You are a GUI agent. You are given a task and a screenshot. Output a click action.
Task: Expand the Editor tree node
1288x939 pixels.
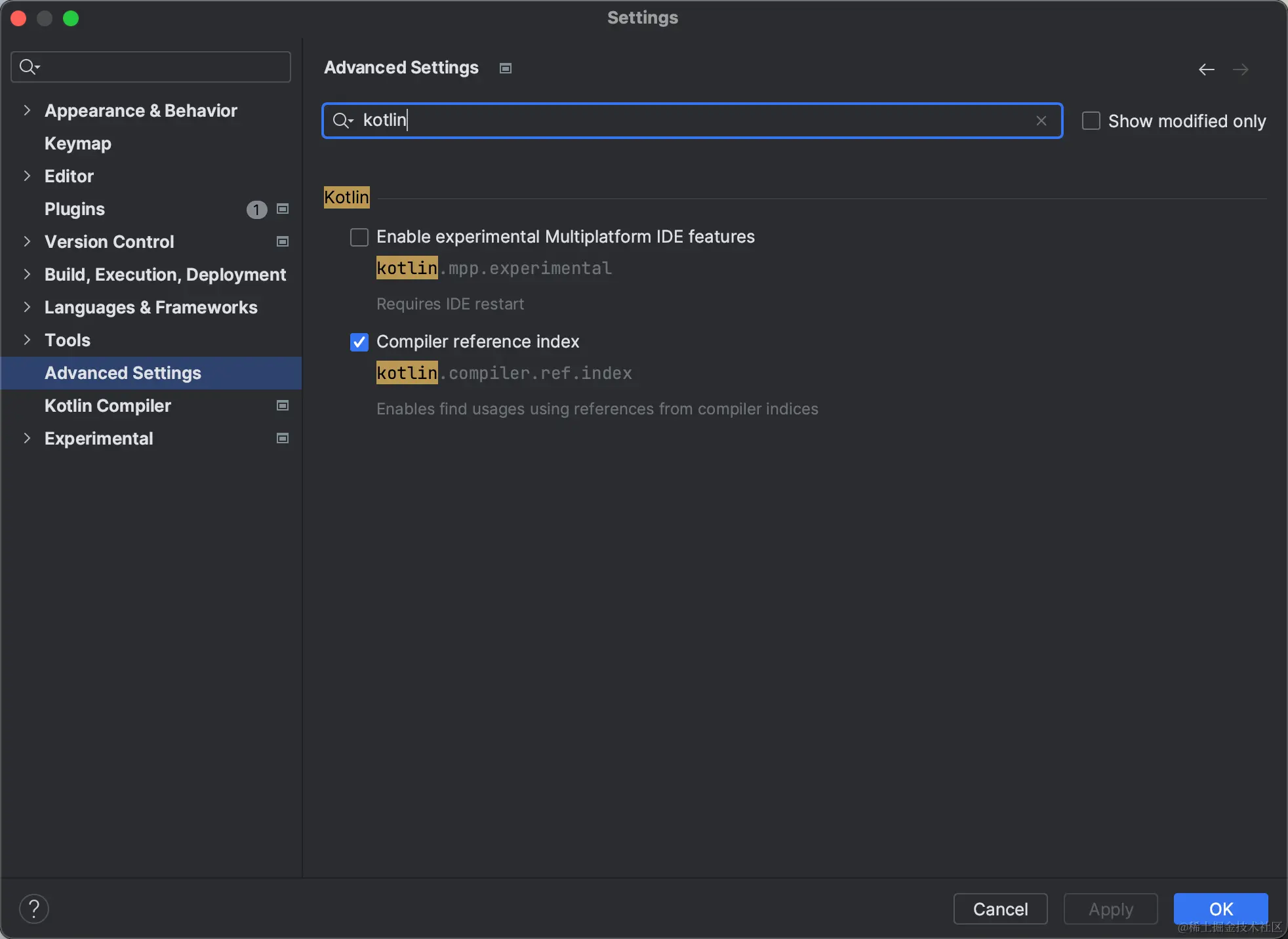click(27, 176)
